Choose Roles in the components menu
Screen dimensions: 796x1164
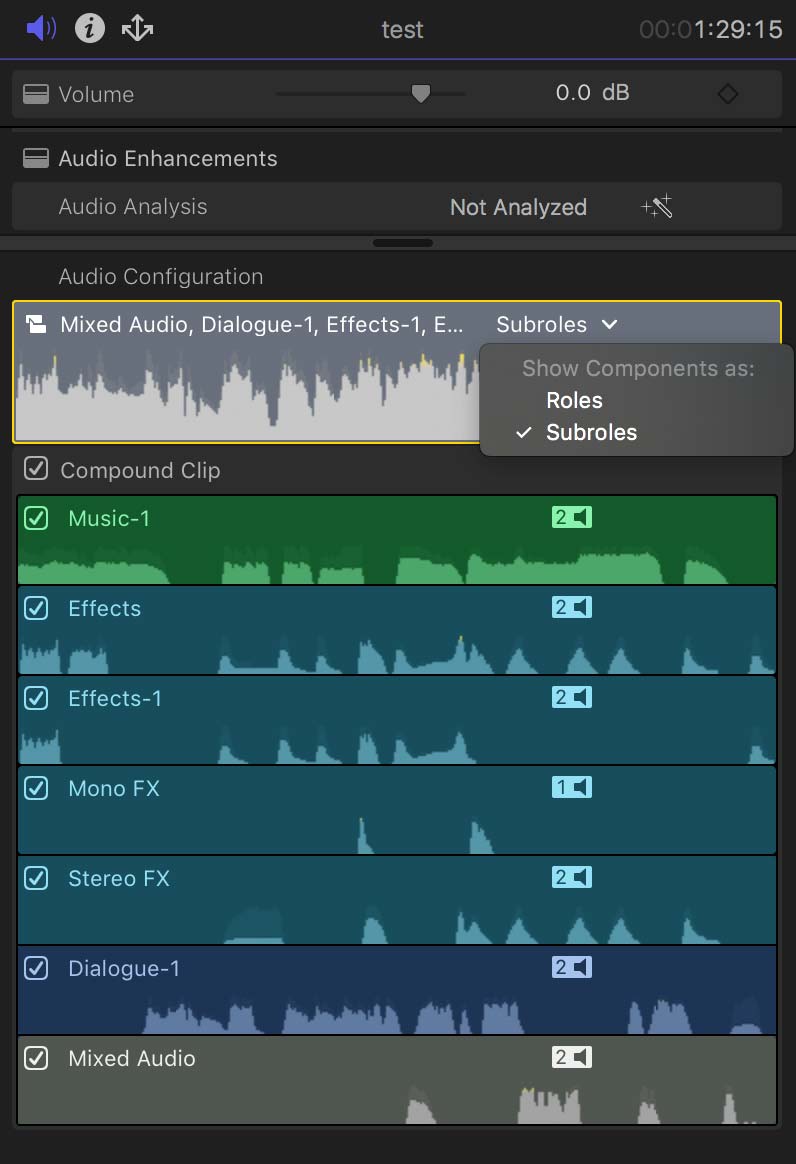574,400
